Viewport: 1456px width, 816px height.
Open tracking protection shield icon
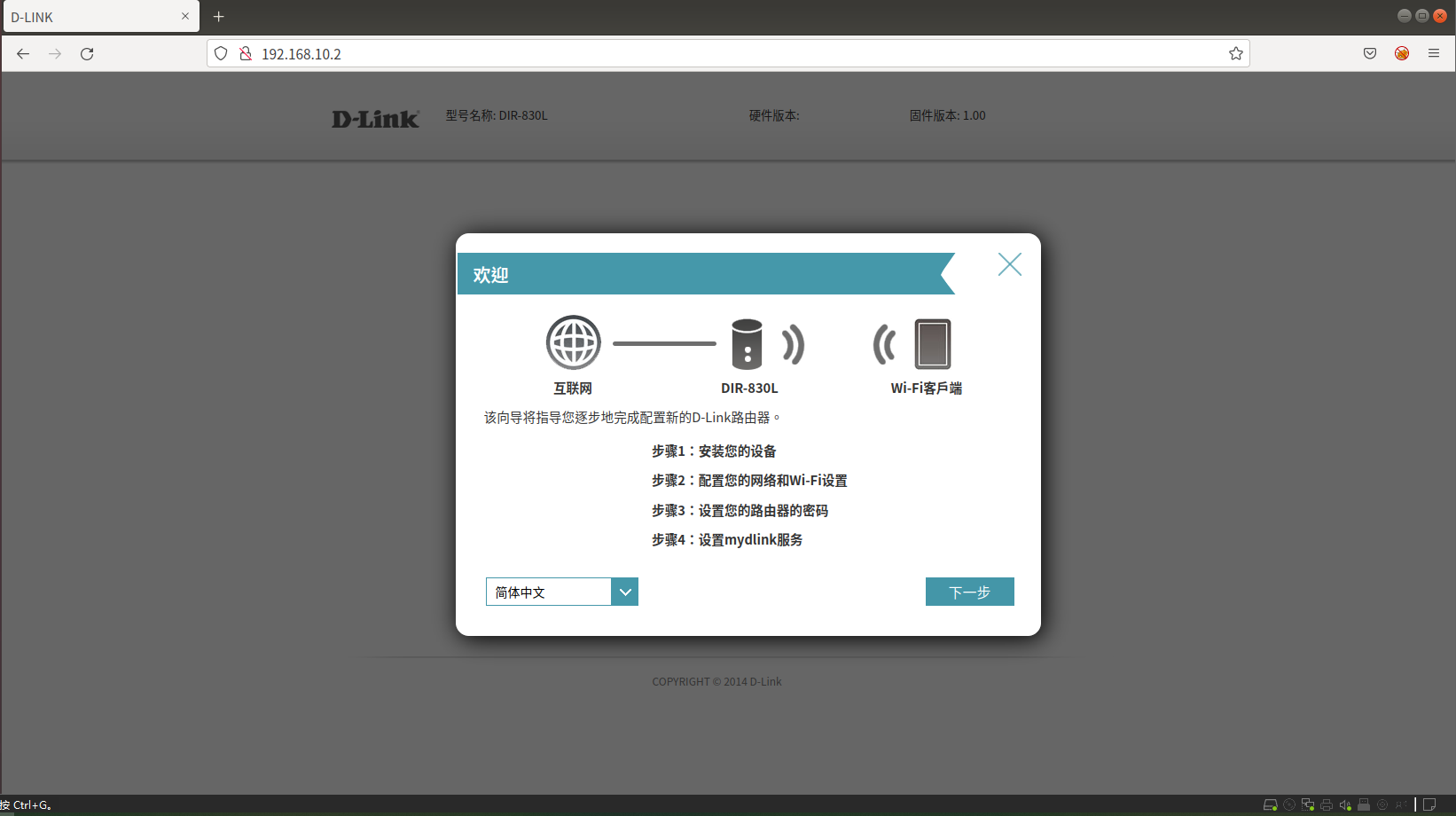[221, 54]
